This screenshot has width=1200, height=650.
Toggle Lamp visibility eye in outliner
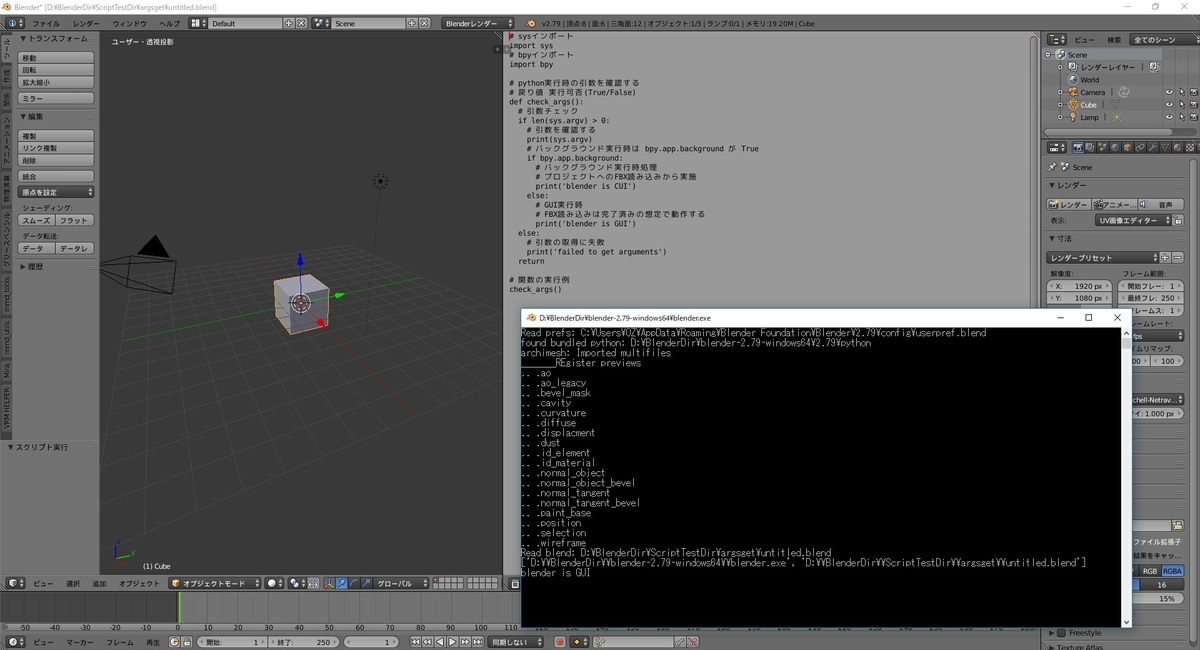[1169, 117]
